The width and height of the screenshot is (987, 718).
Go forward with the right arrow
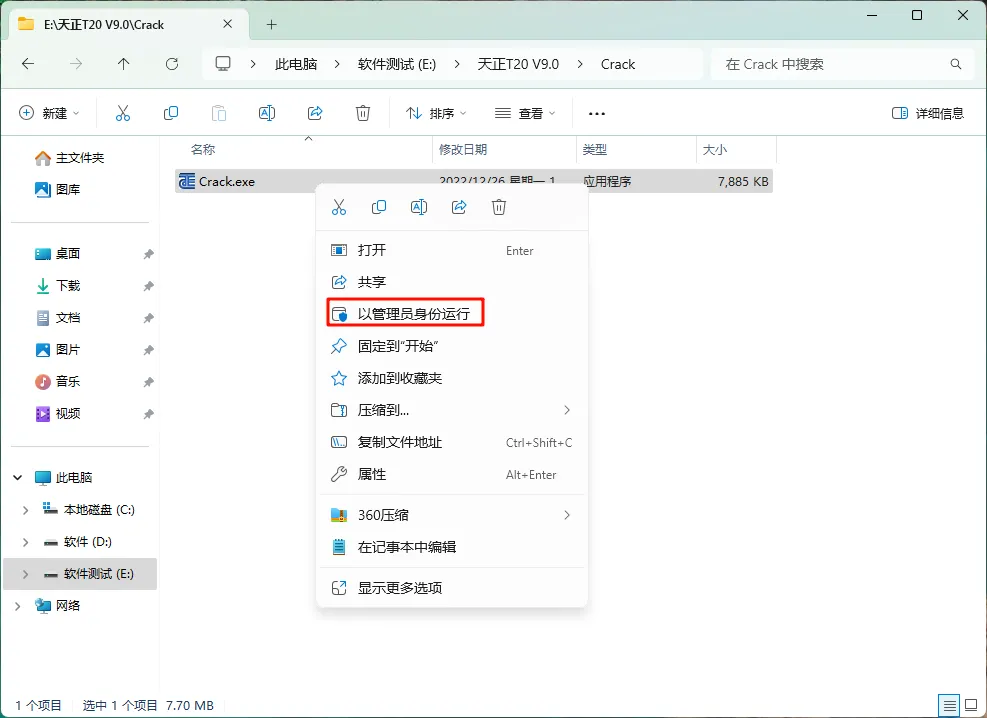coord(76,64)
